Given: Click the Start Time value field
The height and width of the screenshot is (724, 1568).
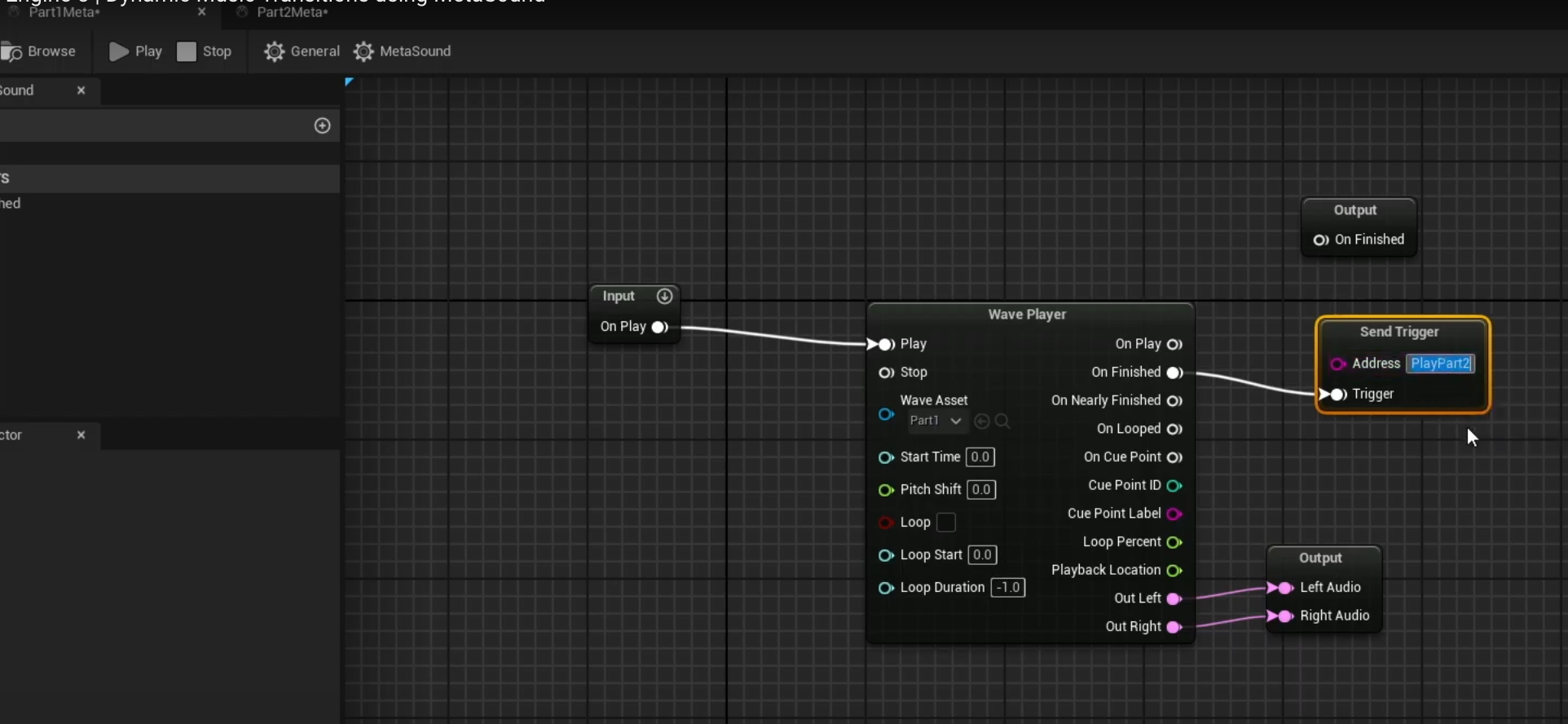Looking at the screenshot, I should tap(980, 457).
